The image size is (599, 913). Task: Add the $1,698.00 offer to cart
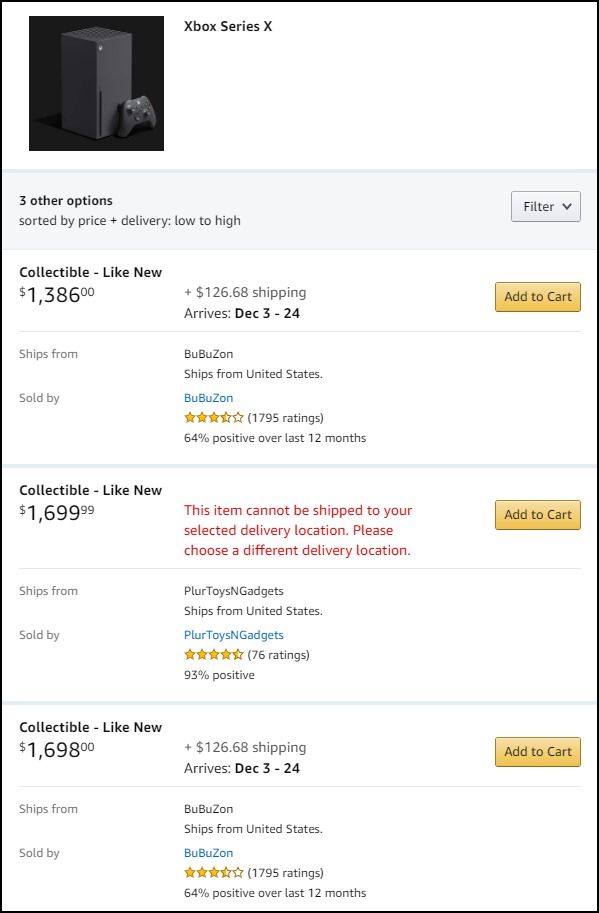click(x=537, y=751)
